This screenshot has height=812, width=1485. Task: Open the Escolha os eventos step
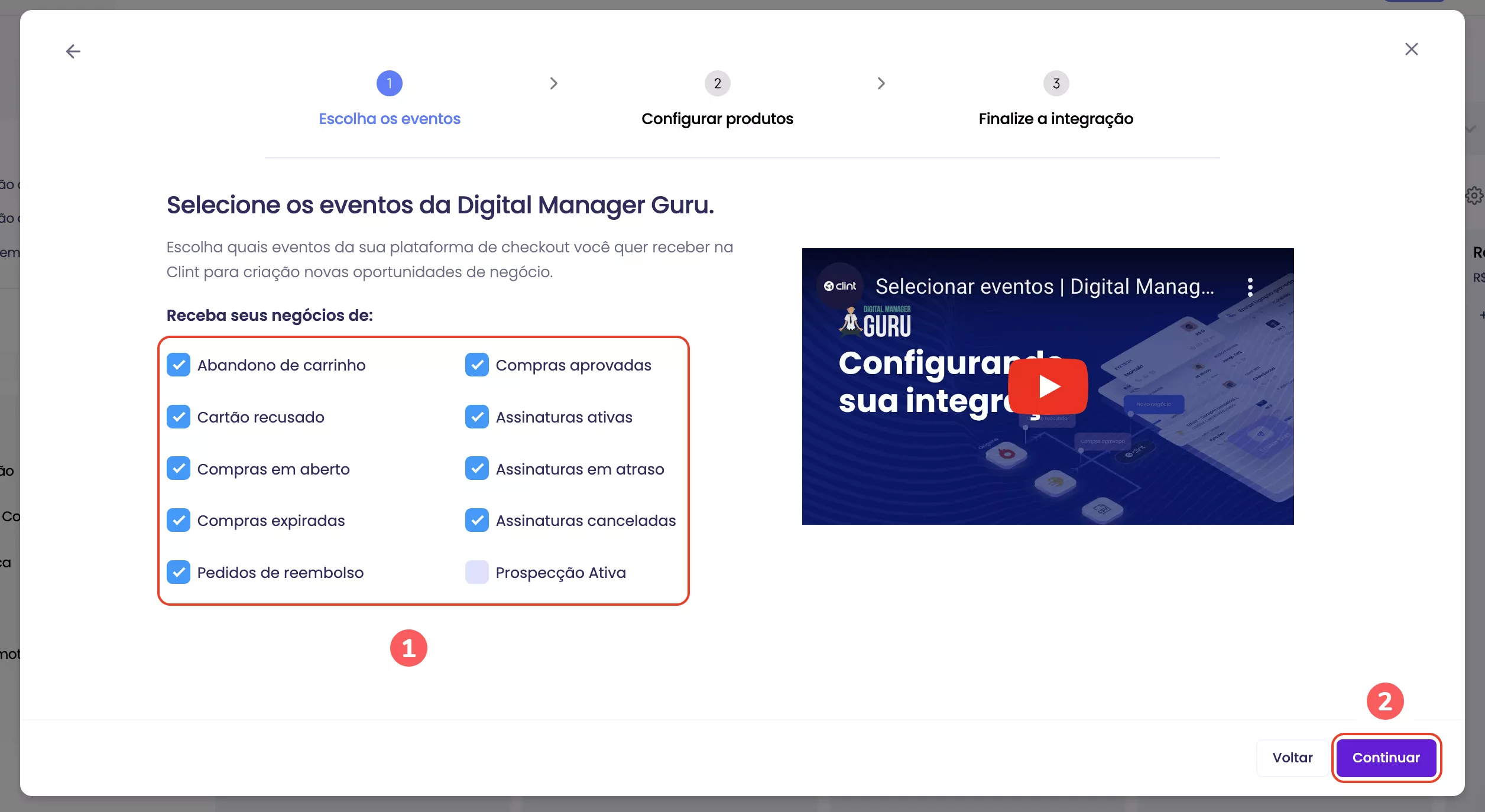(389, 119)
